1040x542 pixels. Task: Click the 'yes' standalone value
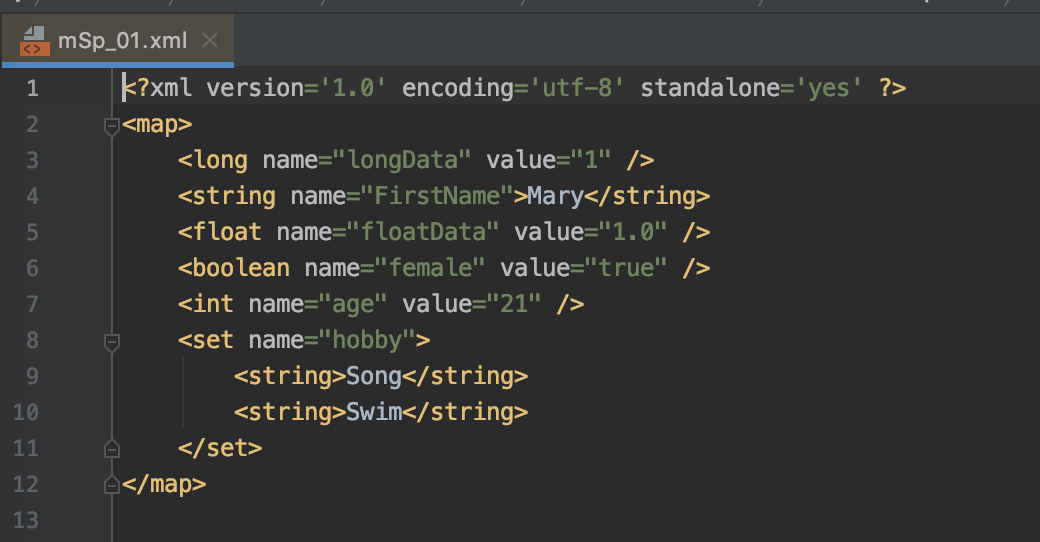click(x=828, y=88)
